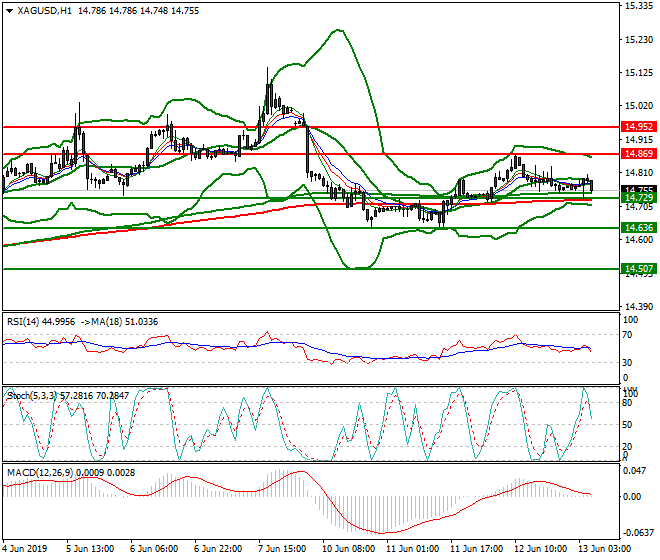Select the 14.636 green support price label
This screenshot has height=560, width=660.
pos(639,228)
